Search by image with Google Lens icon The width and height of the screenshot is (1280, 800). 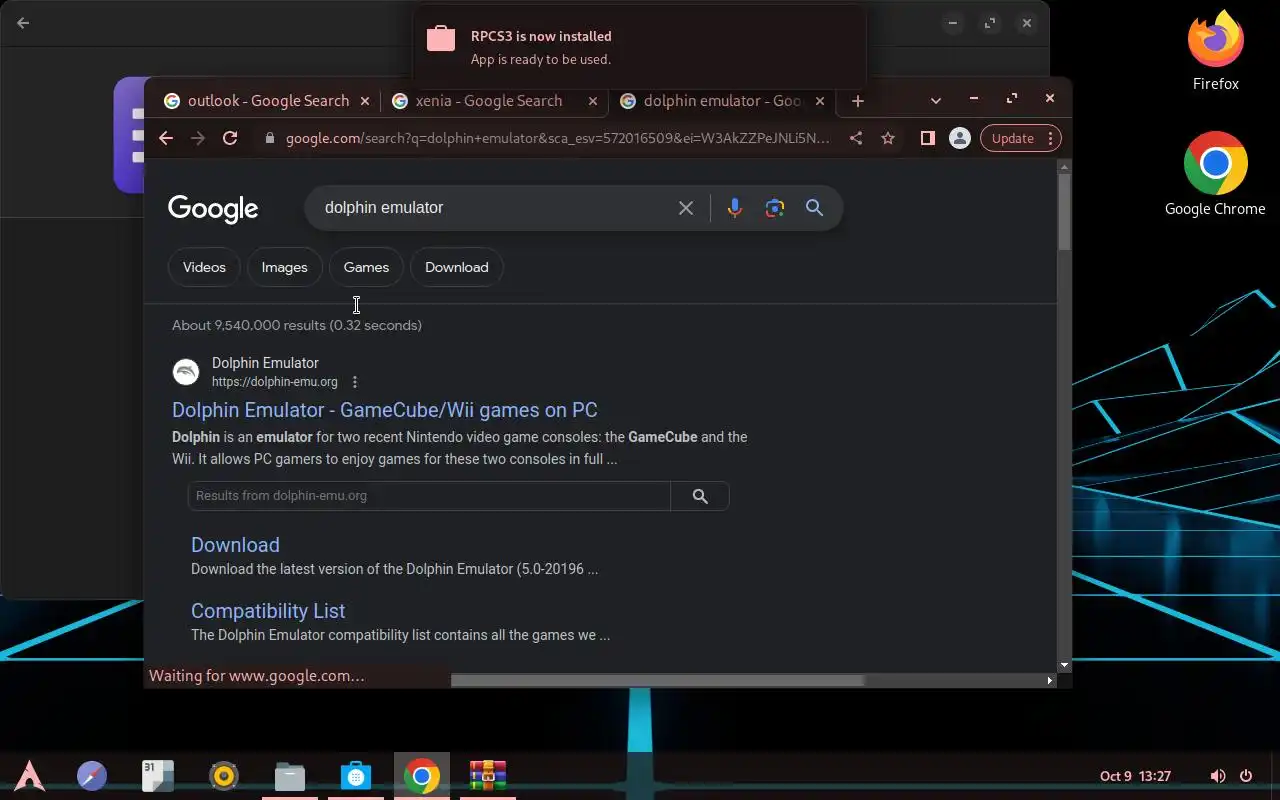775,208
